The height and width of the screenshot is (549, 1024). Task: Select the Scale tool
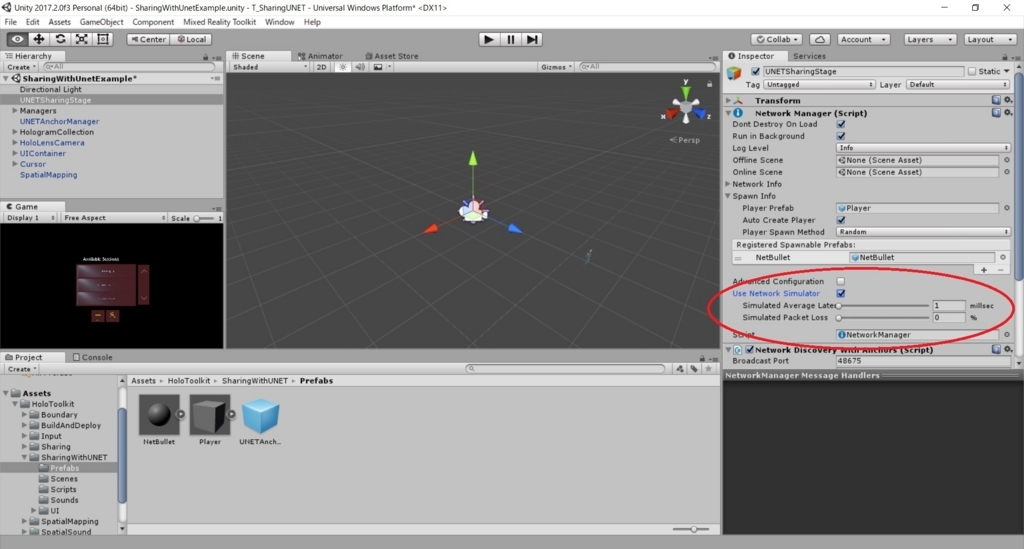[82, 39]
